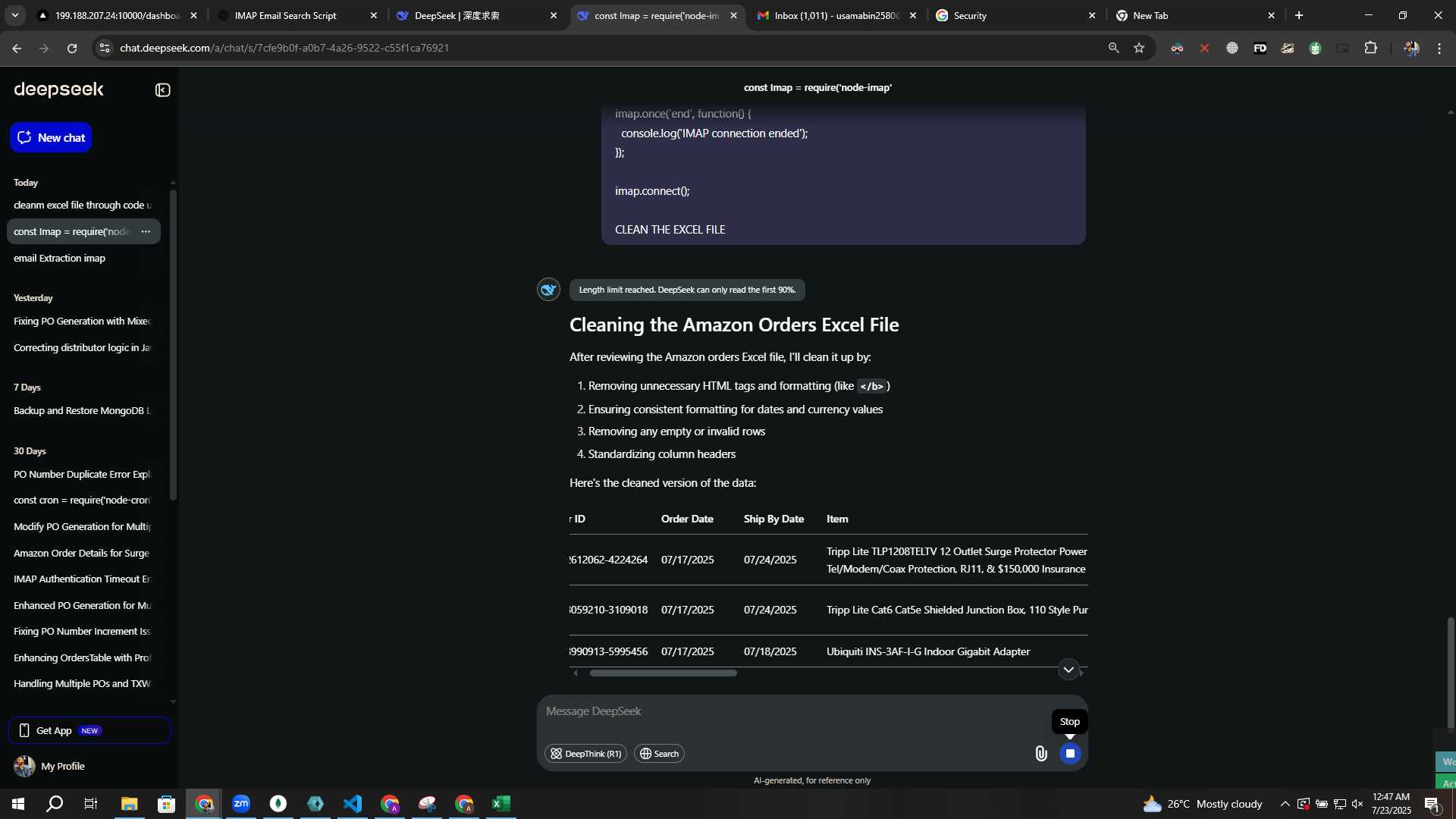The image size is (1456, 819).
Task: Stop the response generation
Action: pyautogui.click(x=1070, y=753)
